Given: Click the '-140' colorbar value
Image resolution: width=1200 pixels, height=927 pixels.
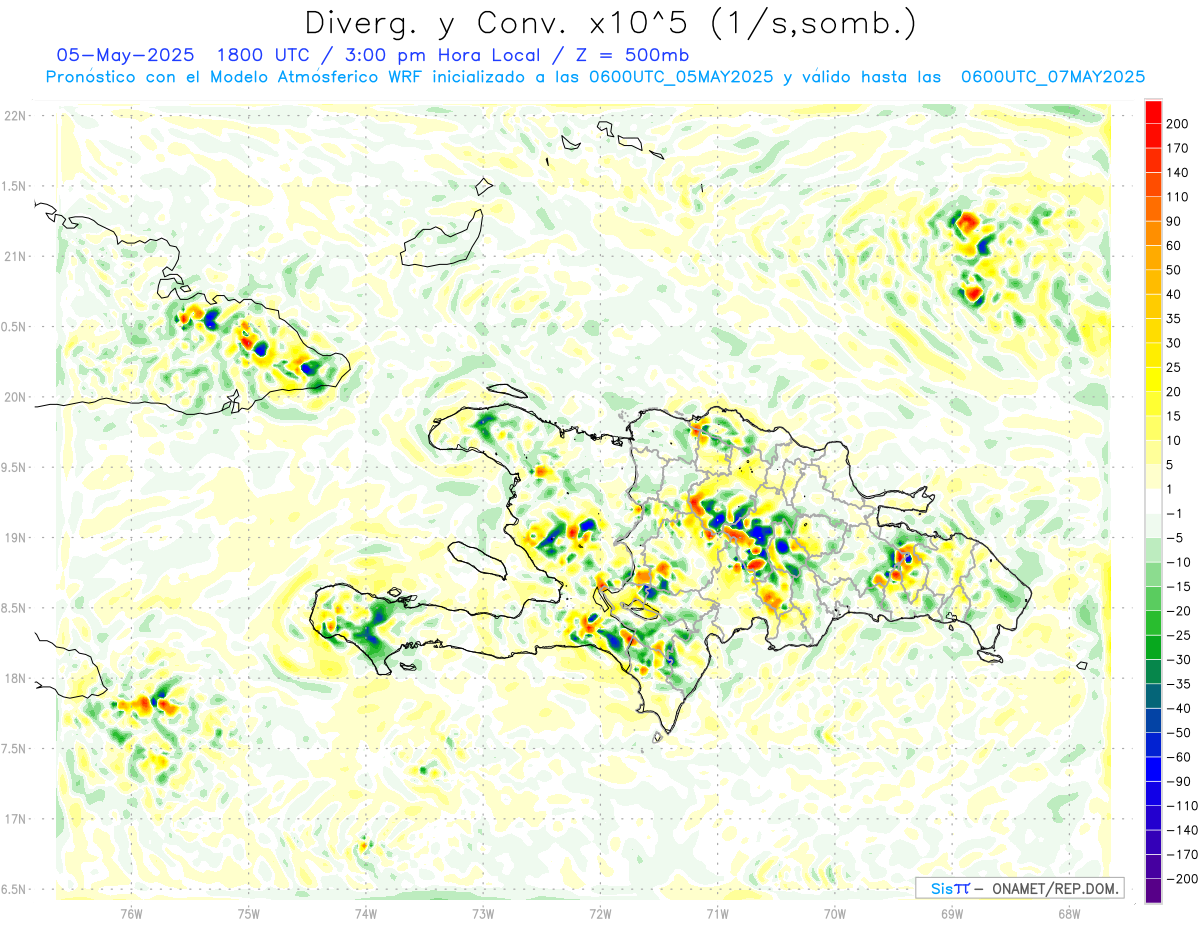Looking at the screenshot, I should [x=1183, y=830].
